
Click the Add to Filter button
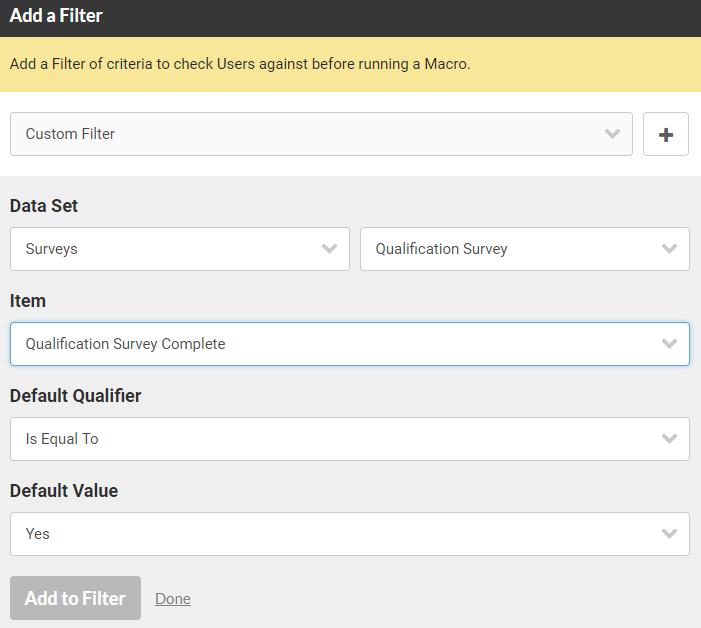pos(76,598)
